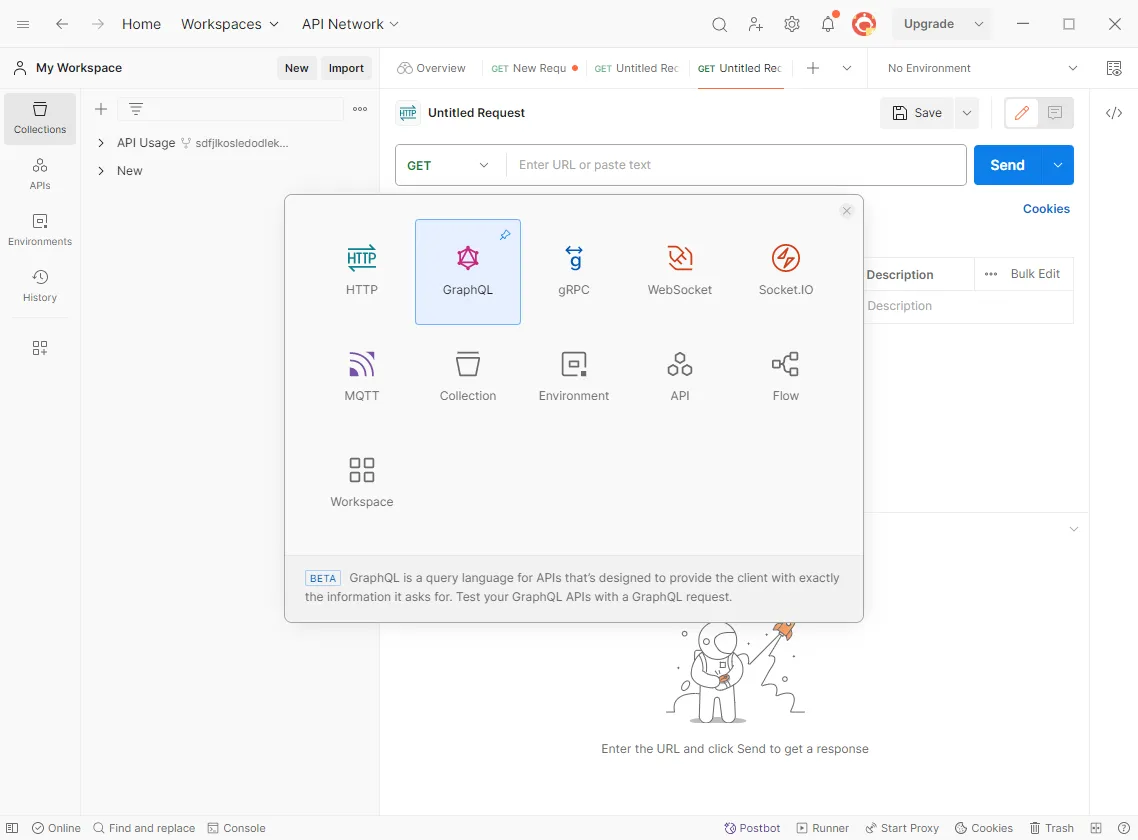Open the tab list dropdown chevron
1138x840 pixels.
[x=846, y=68]
